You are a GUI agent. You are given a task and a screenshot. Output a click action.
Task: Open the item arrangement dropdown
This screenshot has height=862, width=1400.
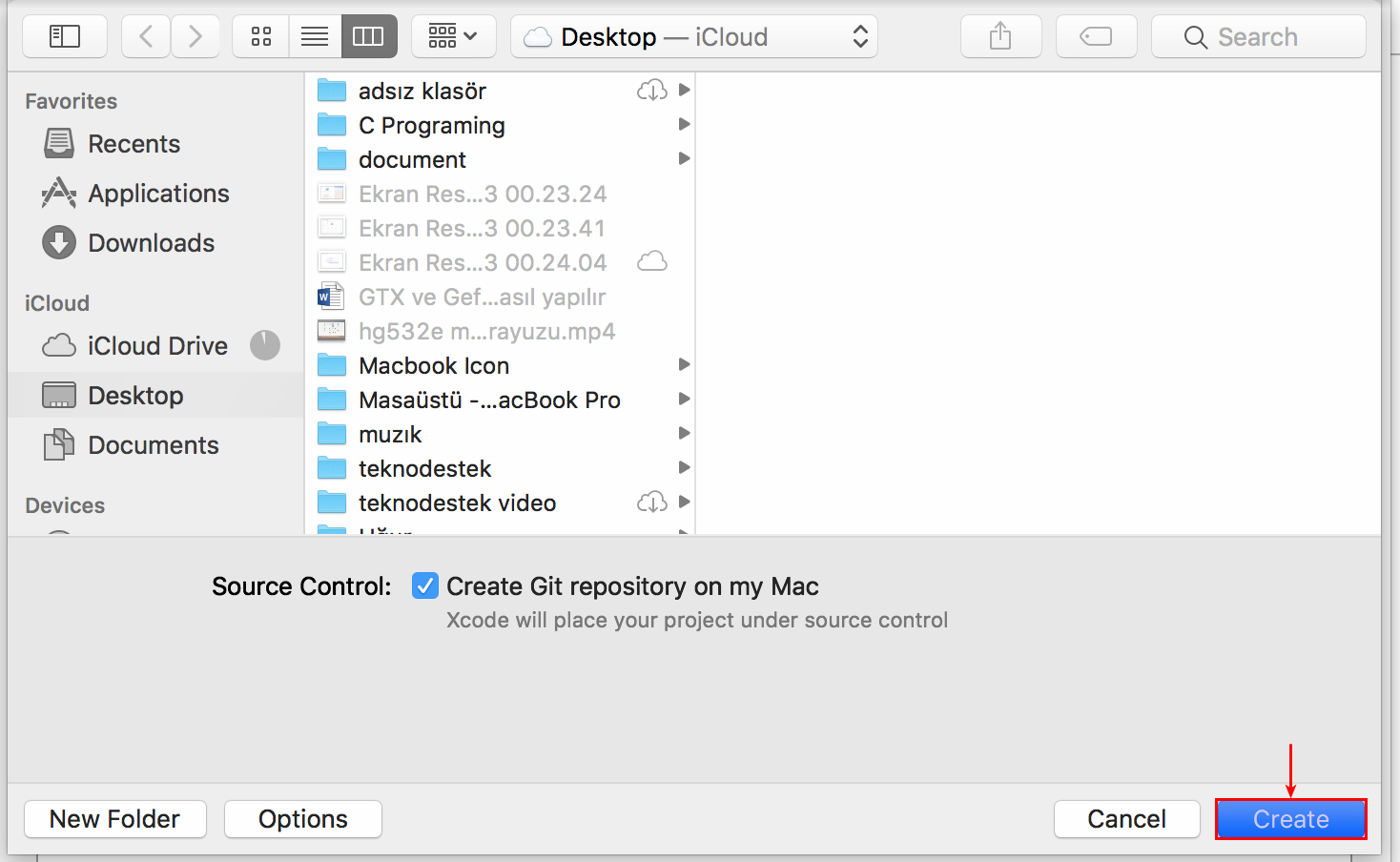[x=453, y=36]
